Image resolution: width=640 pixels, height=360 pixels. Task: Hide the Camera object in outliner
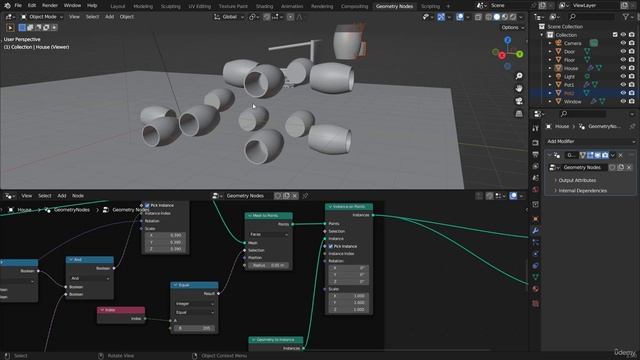click(623, 43)
